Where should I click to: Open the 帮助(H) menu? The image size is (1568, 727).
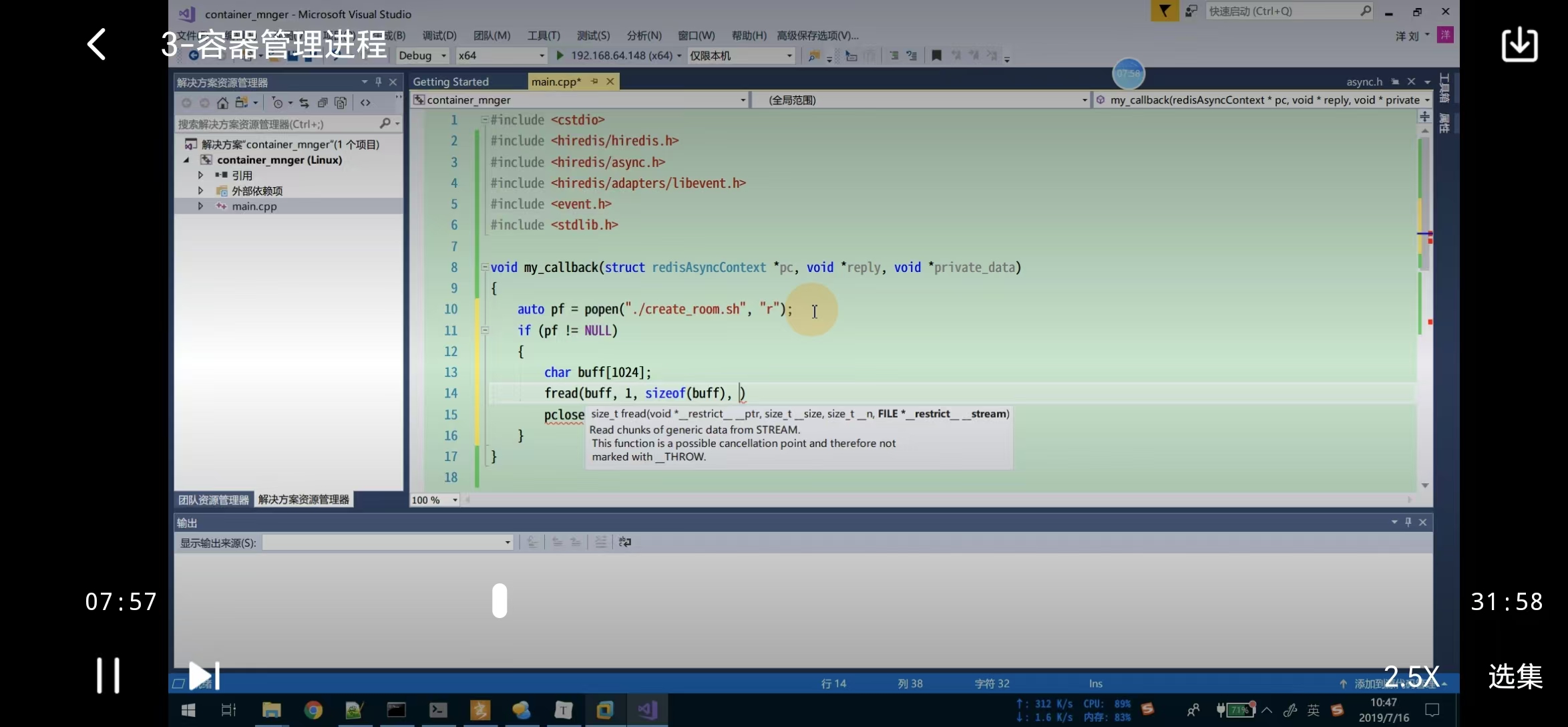749,35
